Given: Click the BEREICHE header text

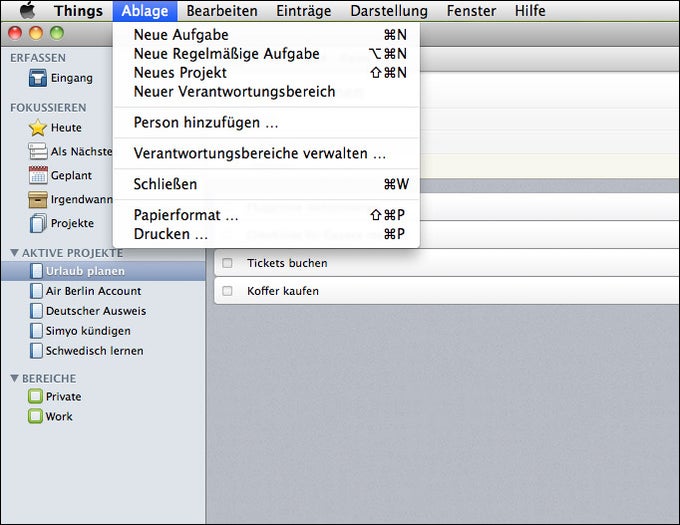Looking at the screenshot, I should [49, 378].
